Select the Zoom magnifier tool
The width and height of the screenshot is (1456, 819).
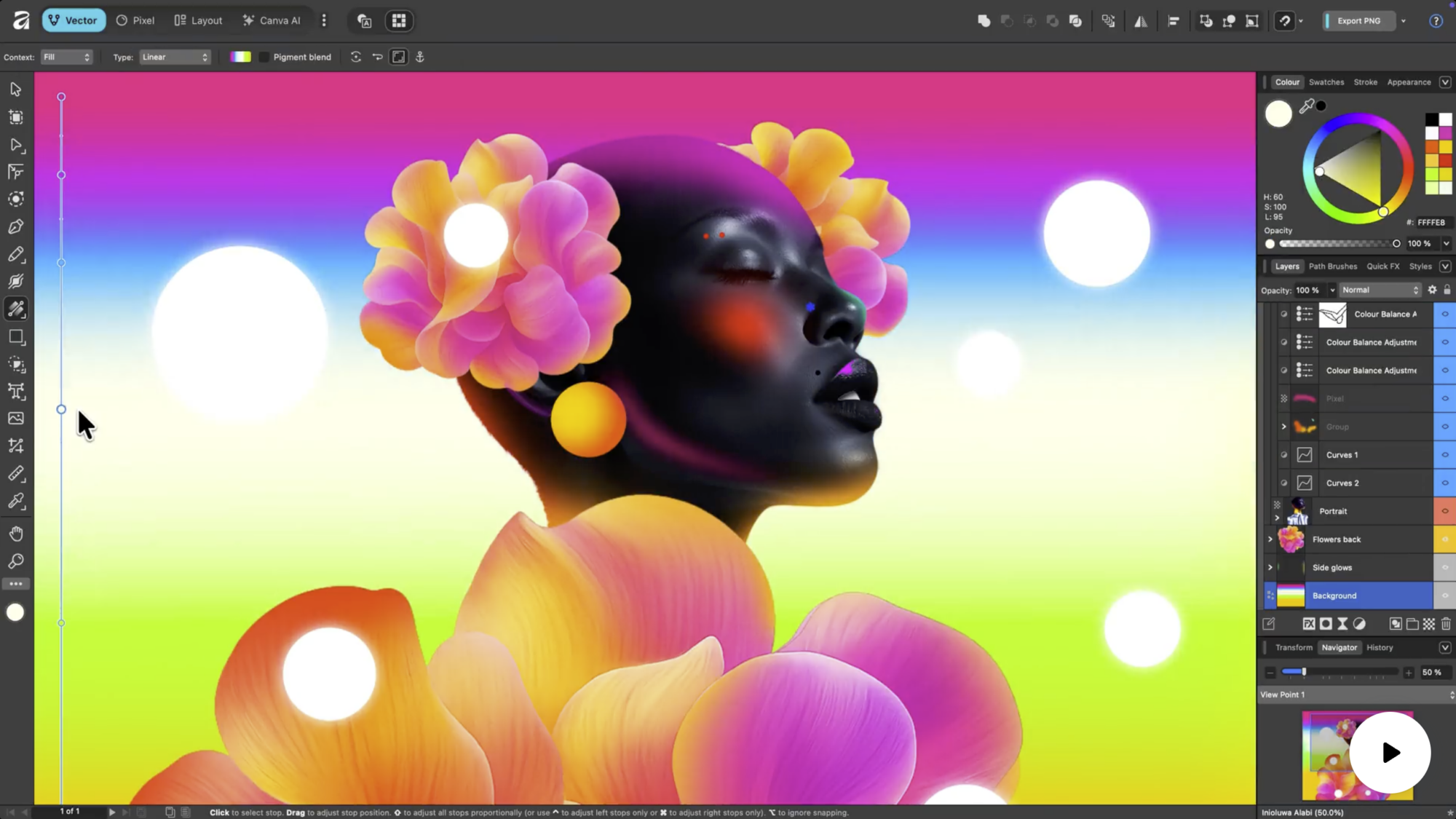pos(16,561)
